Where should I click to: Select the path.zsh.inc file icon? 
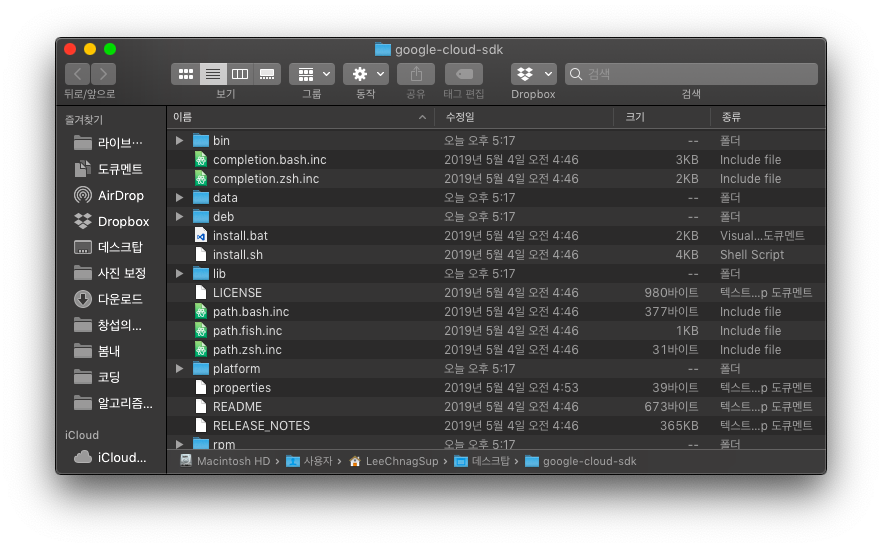pos(201,349)
